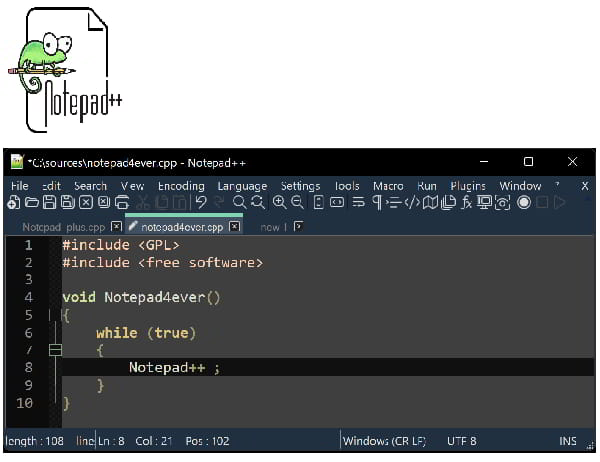
Task: Toggle the file monitoring eye icon
Action: [x=502, y=202]
